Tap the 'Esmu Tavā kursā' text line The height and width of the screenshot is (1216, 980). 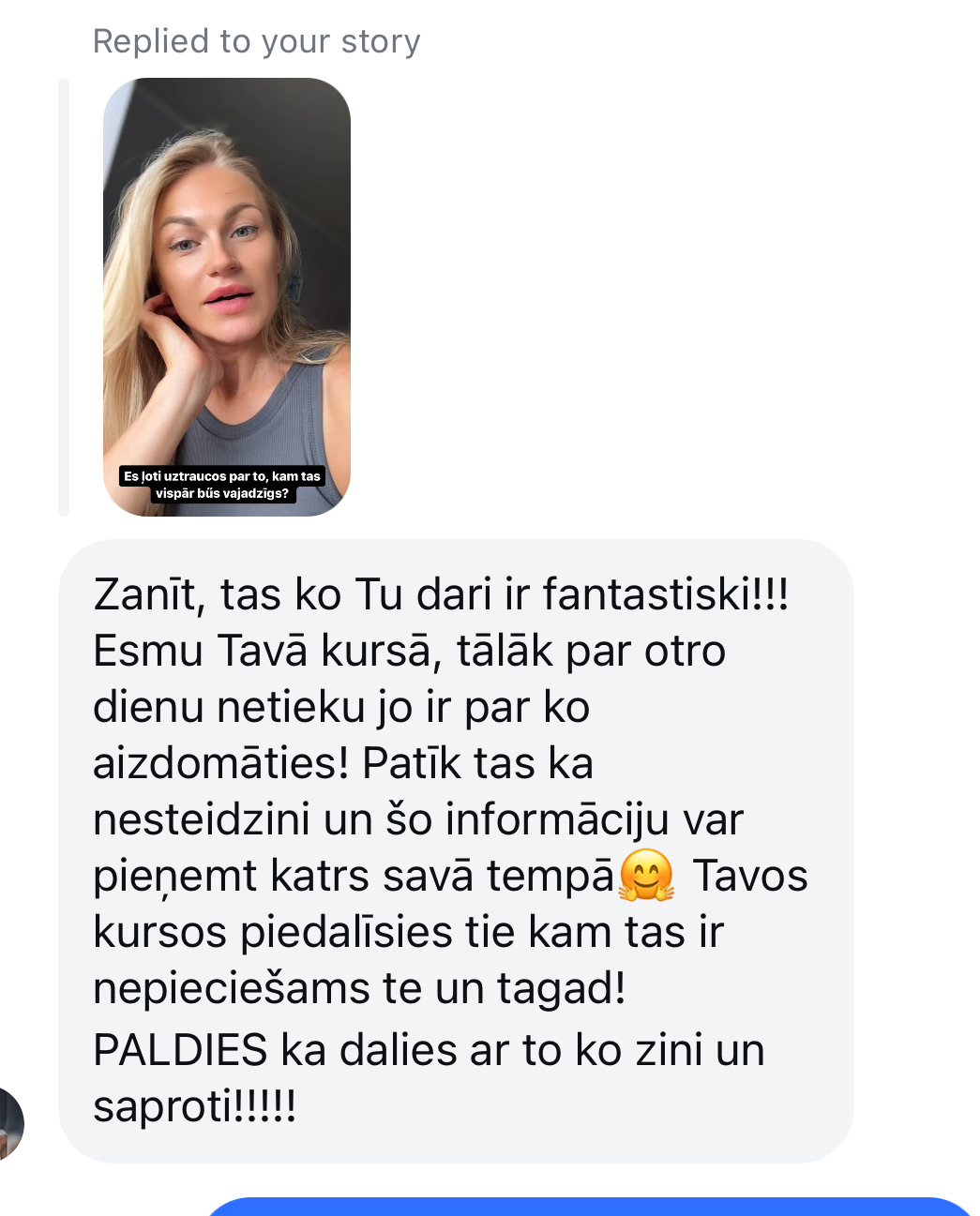click(x=262, y=651)
